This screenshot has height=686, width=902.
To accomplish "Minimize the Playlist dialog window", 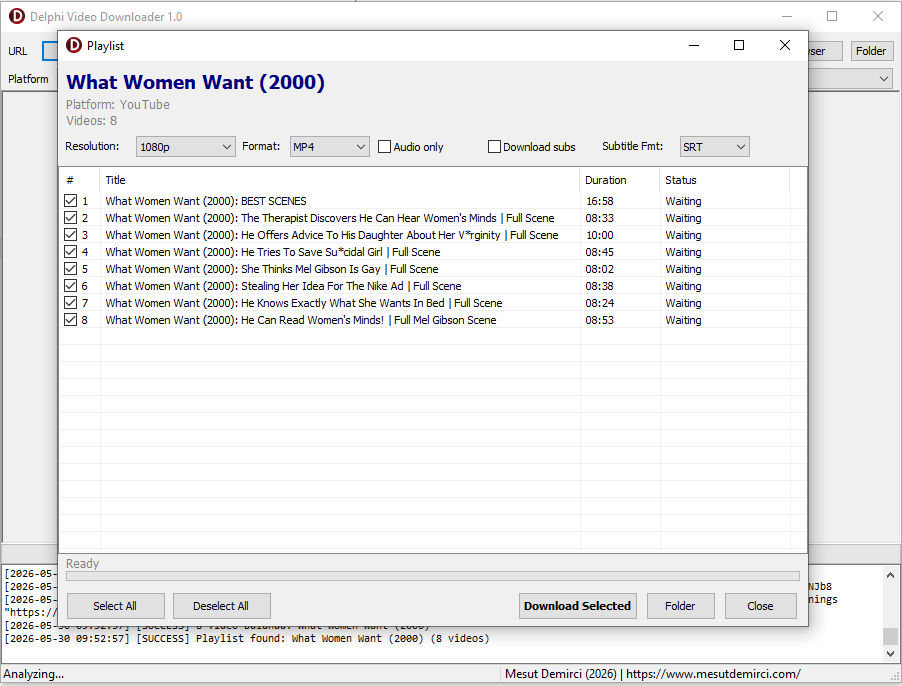I will [x=694, y=45].
